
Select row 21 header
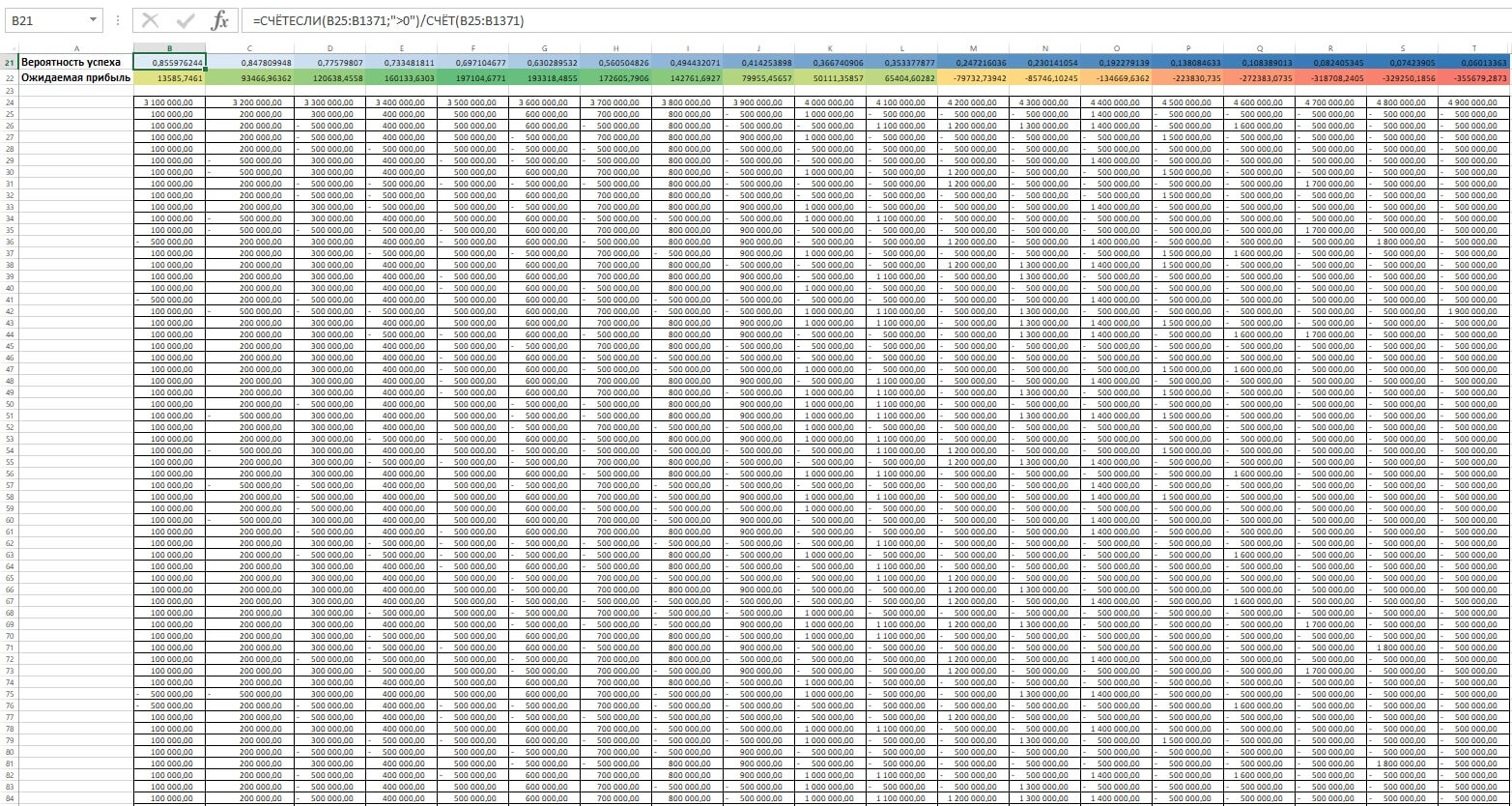pyautogui.click(x=9, y=62)
